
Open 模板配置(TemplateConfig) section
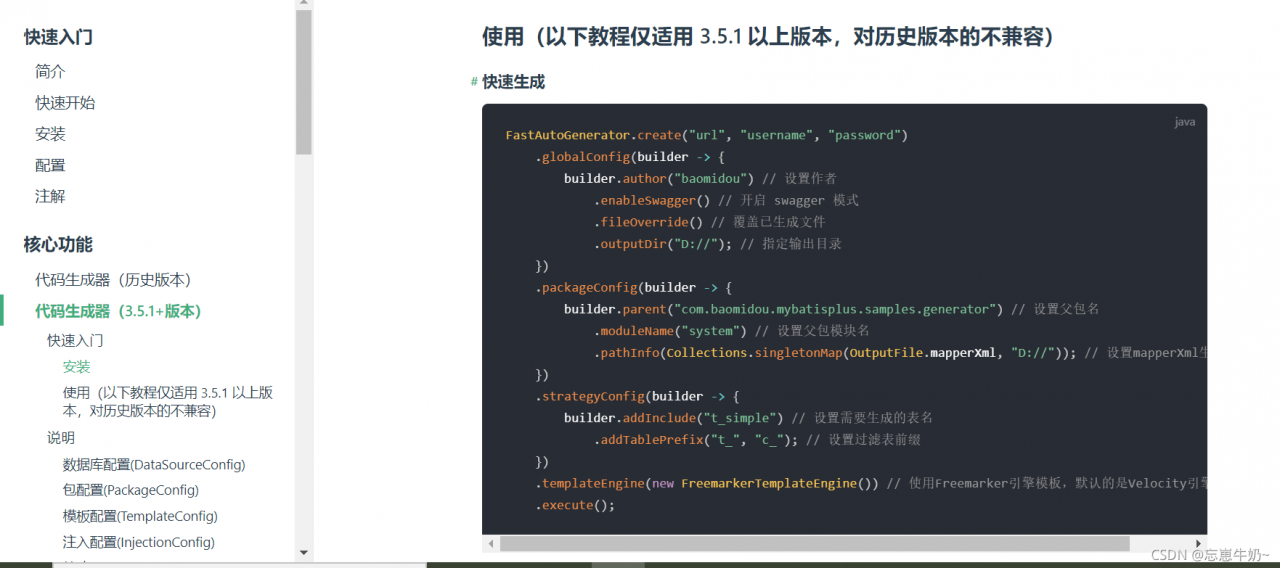(x=140, y=516)
